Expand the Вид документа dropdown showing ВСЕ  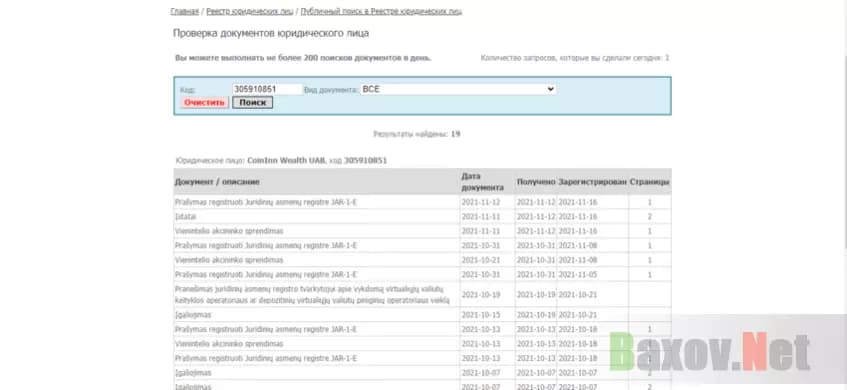458,89
